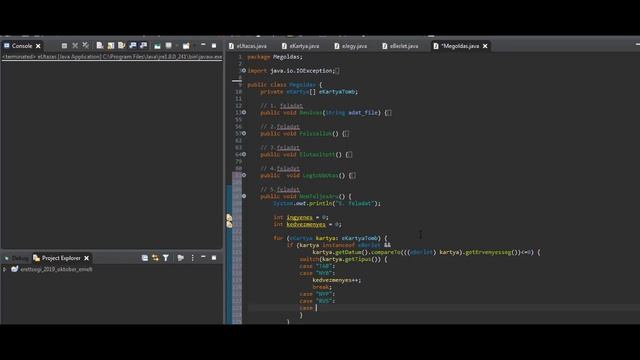640x360 pixels.
Task: Open the Display Selected Console picker
Action: click(x=169, y=46)
